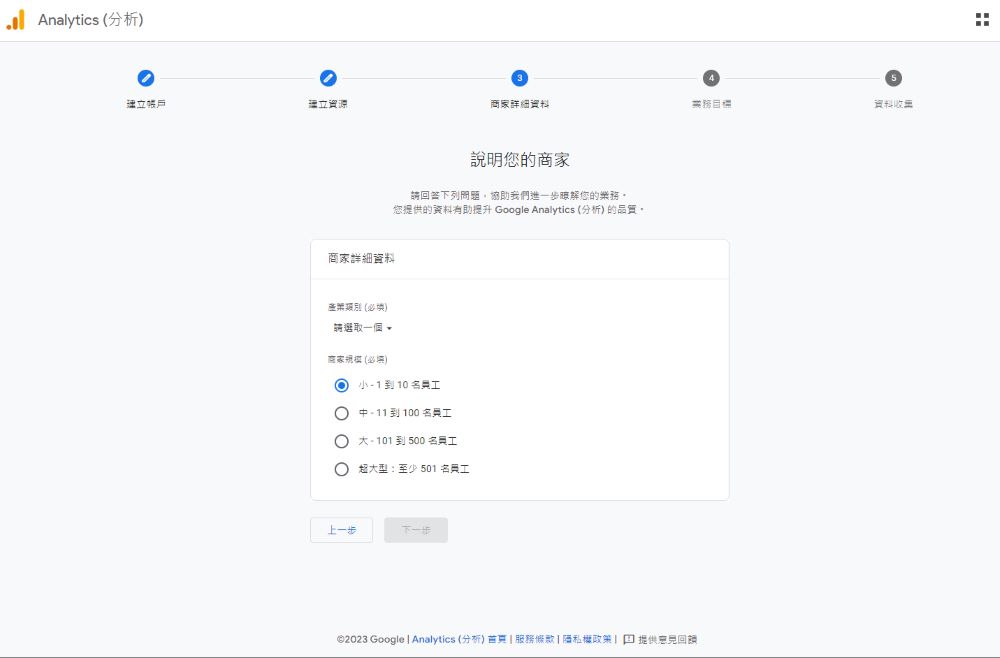
Task: Select radio 小 - 1 到 10 名員工
Action: [x=342, y=385]
